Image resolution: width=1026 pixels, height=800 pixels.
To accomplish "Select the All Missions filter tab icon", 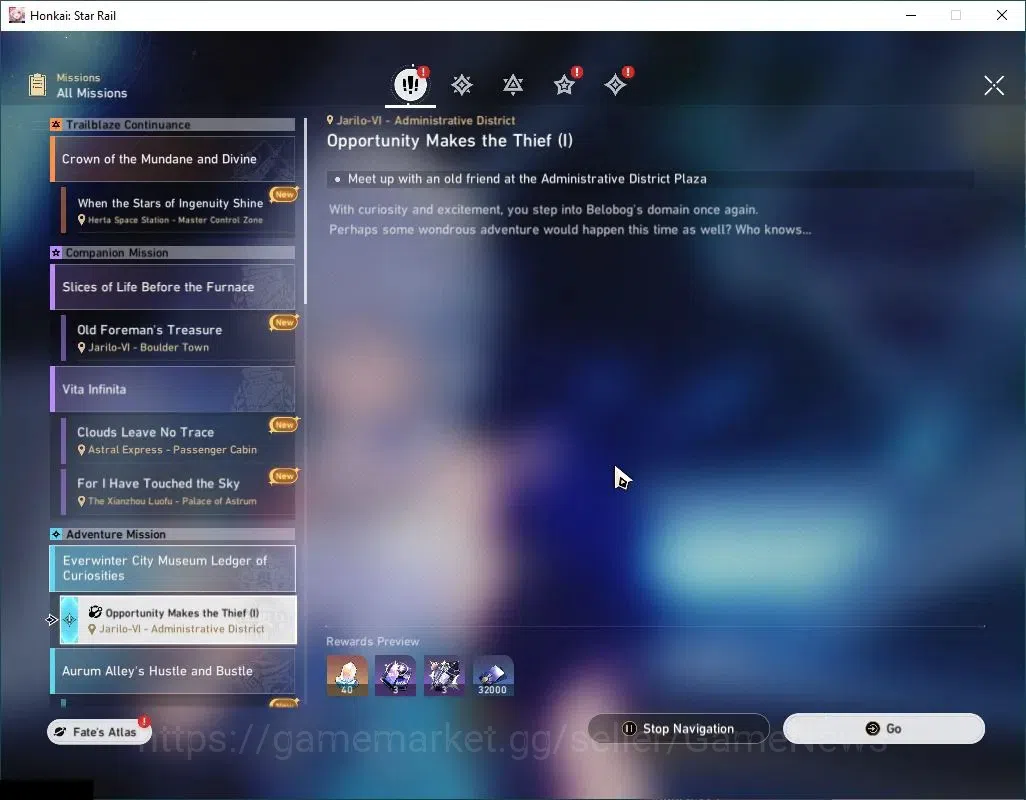I will [410, 84].
